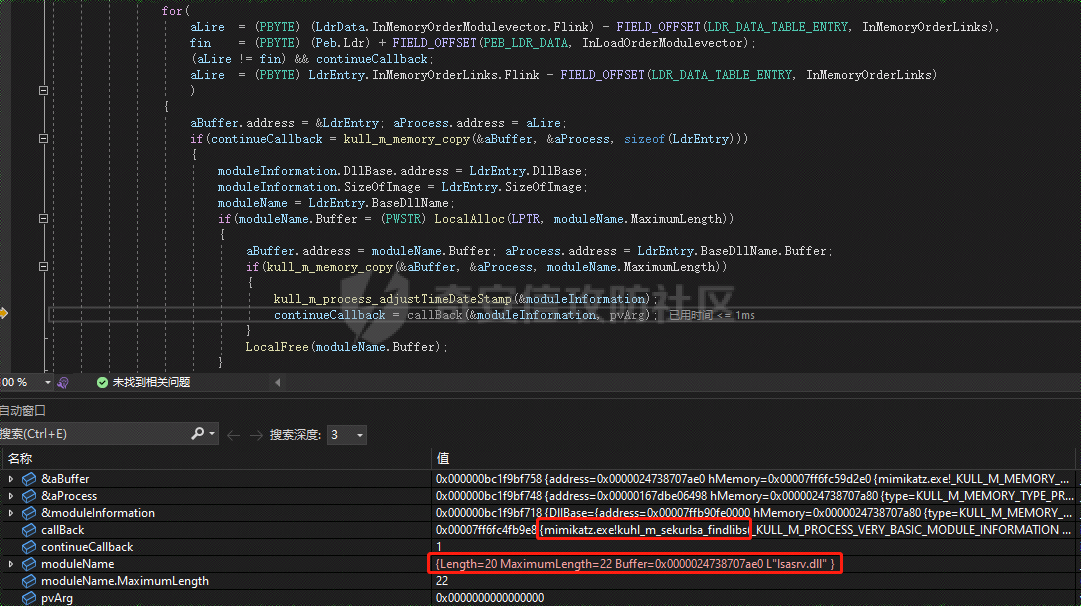
Task: Click the pvArg variable cube icon
Action: coord(29,598)
